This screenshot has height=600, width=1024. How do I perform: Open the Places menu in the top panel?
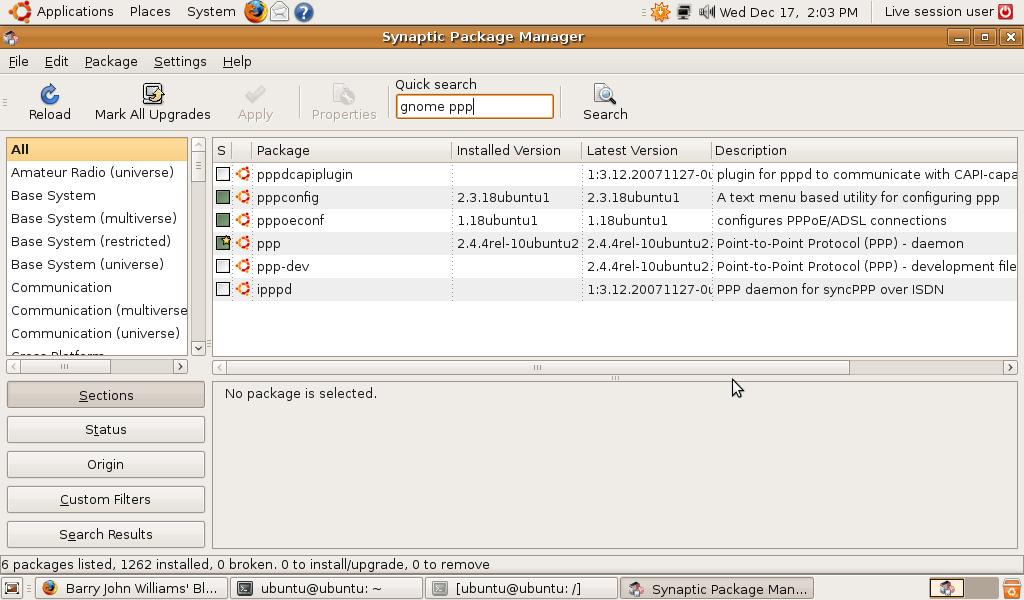pyautogui.click(x=150, y=12)
